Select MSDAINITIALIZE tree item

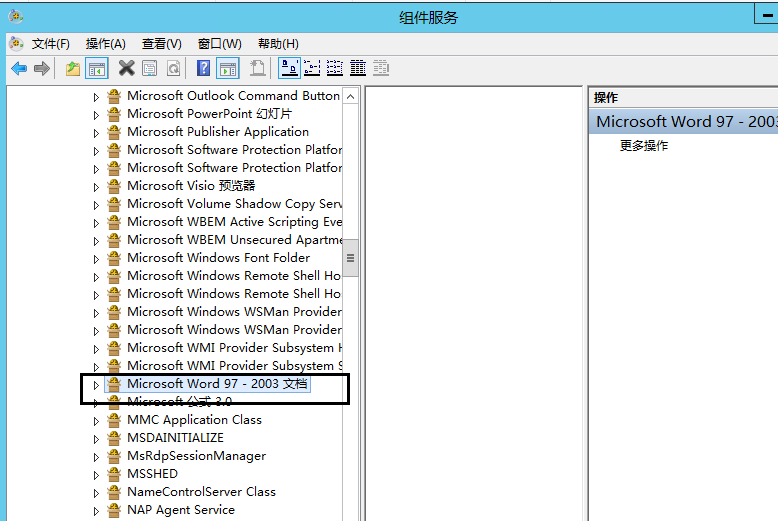tap(175, 438)
